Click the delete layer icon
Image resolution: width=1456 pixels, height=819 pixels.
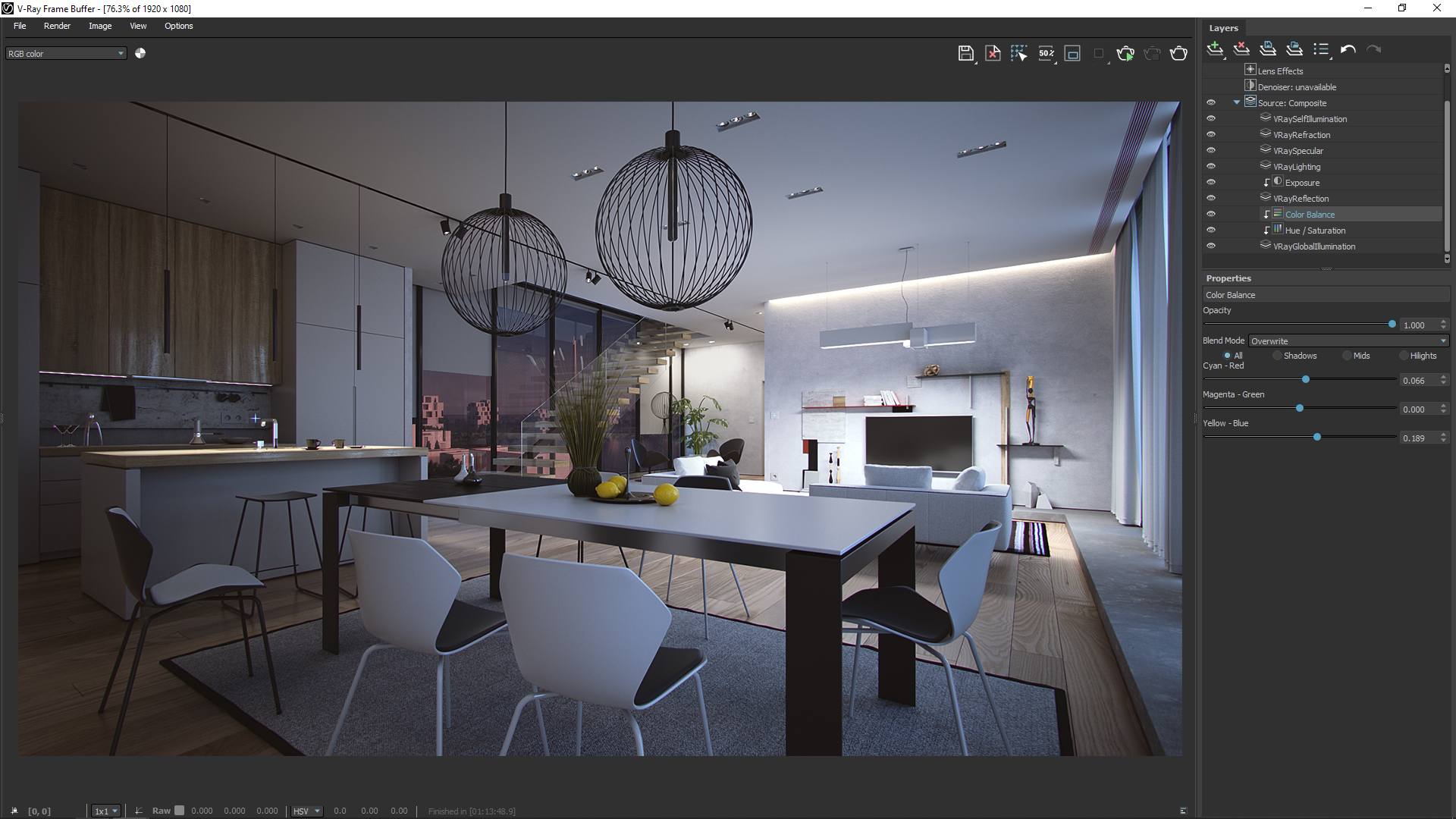click(x=1241, y=49)
